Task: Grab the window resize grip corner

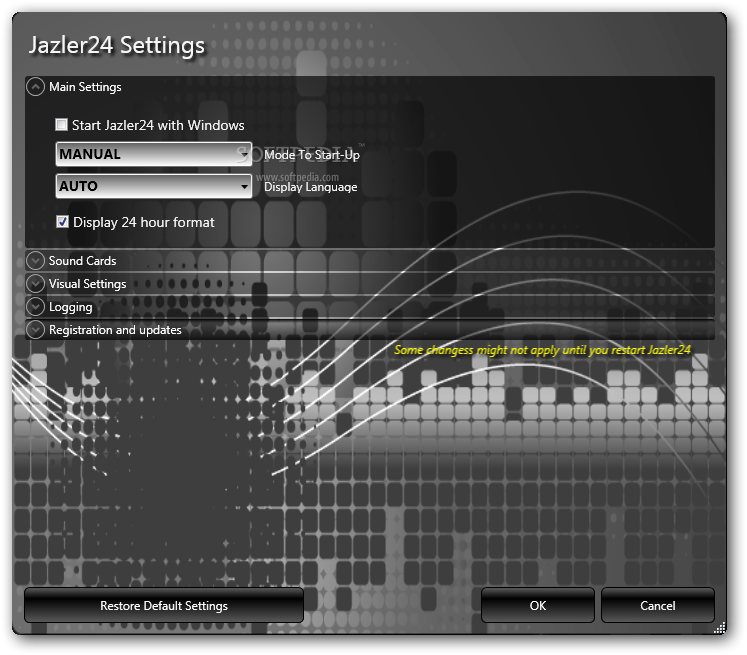Action: [x=719, y=627]
